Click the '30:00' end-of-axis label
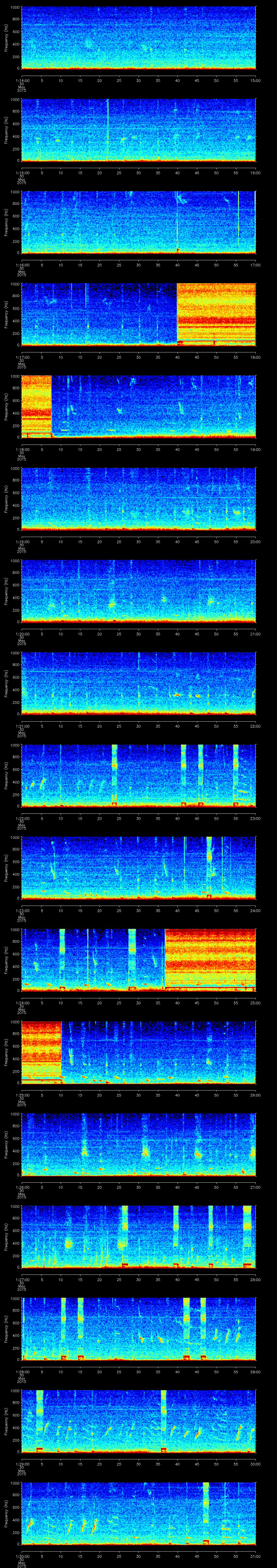 point(256,1464)
